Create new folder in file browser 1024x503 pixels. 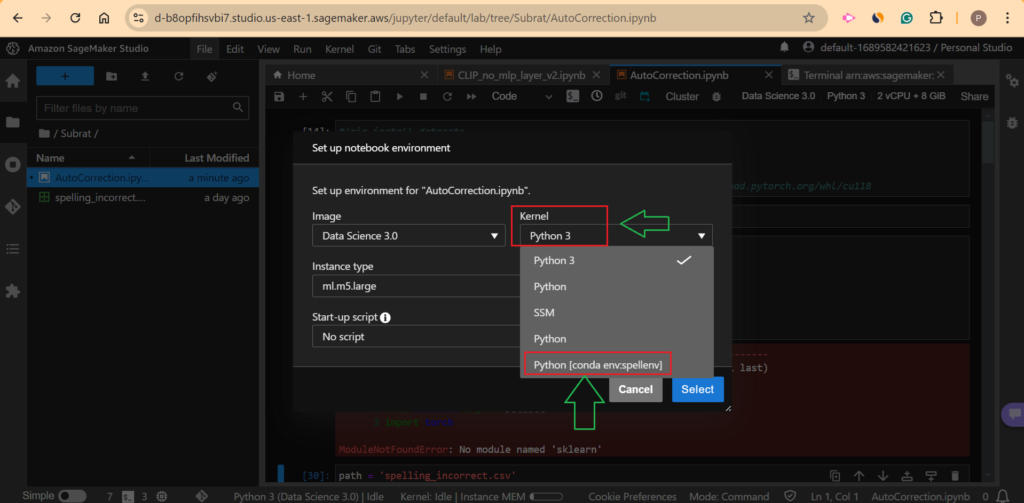[x=111, y=76]
